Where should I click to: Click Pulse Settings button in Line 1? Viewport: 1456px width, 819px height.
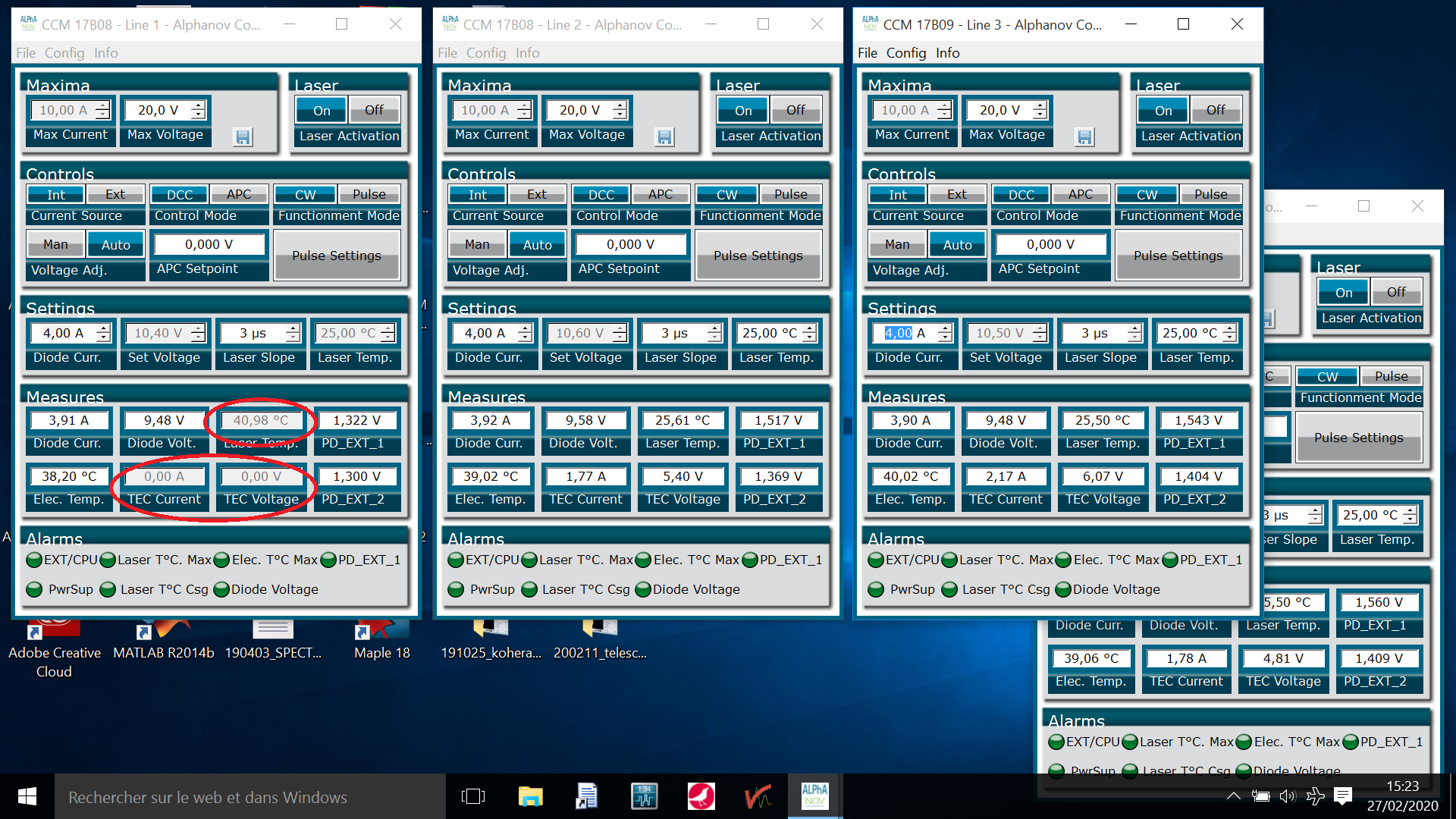click(x=337, y=256)
